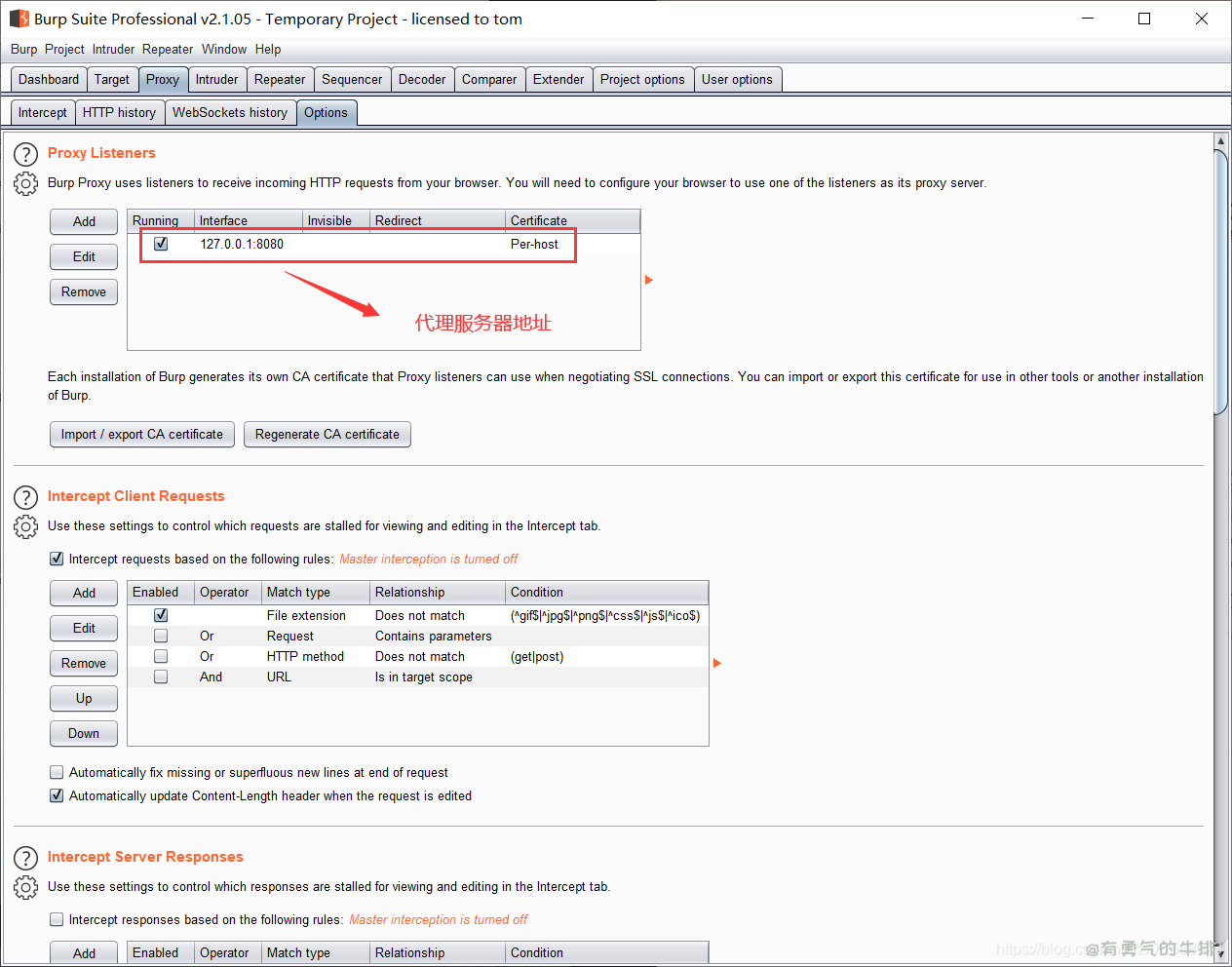
Task: Click the Intercept Server Responses help icon
Action: tap(25, 858)
